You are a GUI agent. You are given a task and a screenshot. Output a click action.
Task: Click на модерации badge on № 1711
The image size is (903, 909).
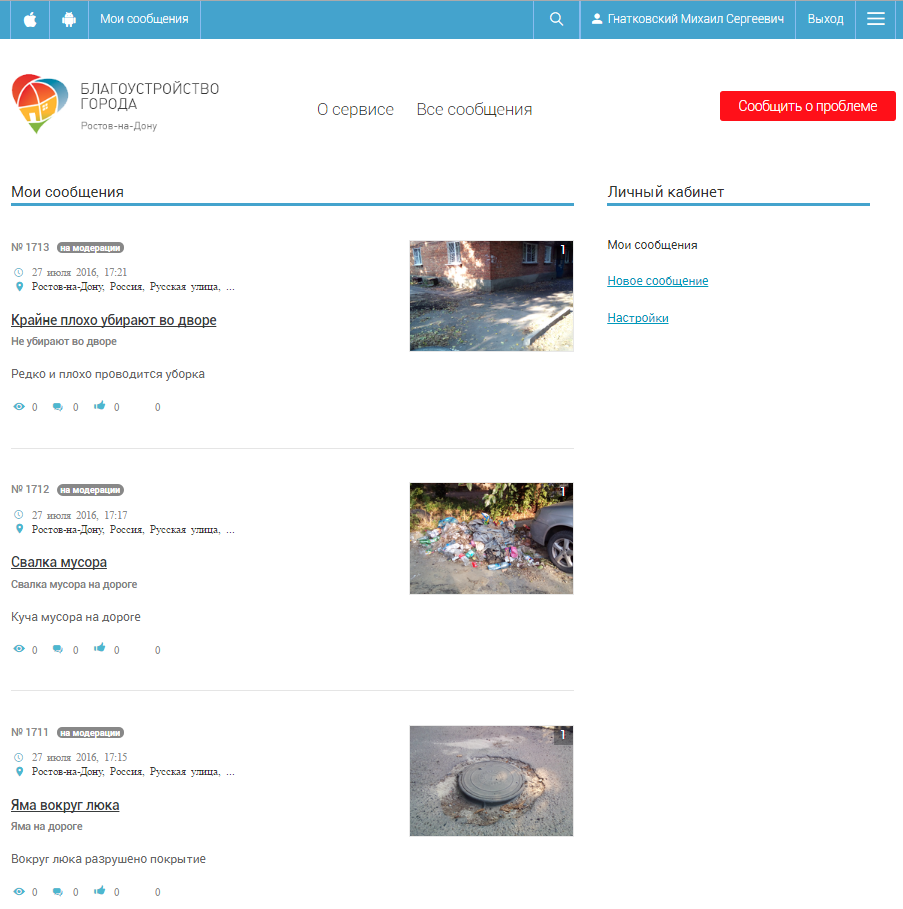(x=90, y=733)
